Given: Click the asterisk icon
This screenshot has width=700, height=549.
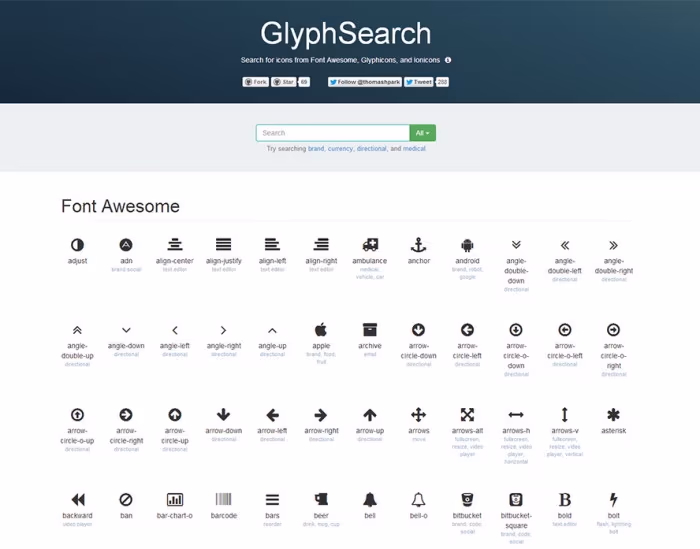Looking at the screenshot, I should coord(613,415).
